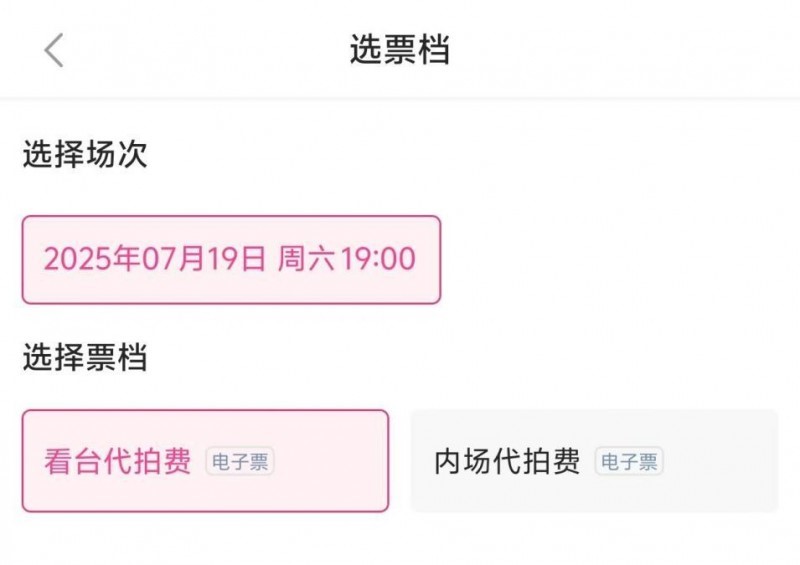Click the 电子票 badge beside 内场代拍费
This screenshot has width=800, height=565.
[629, 462]
